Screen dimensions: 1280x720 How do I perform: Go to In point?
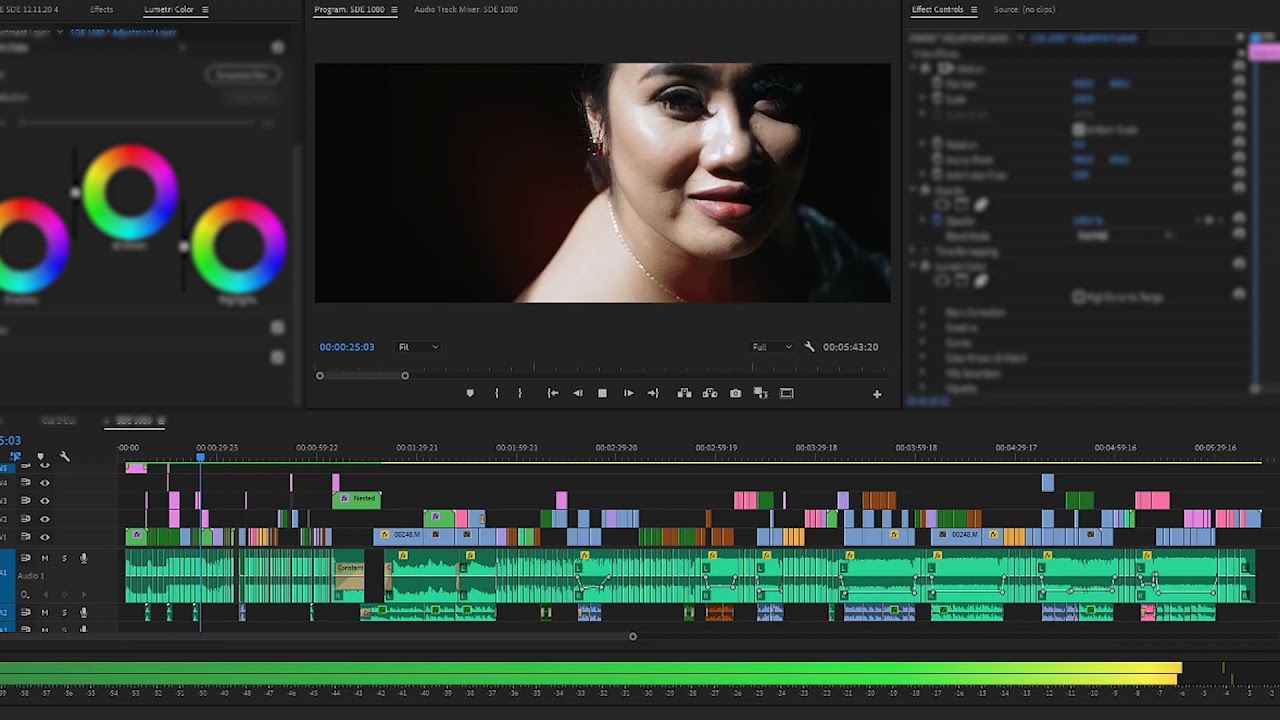552,393
